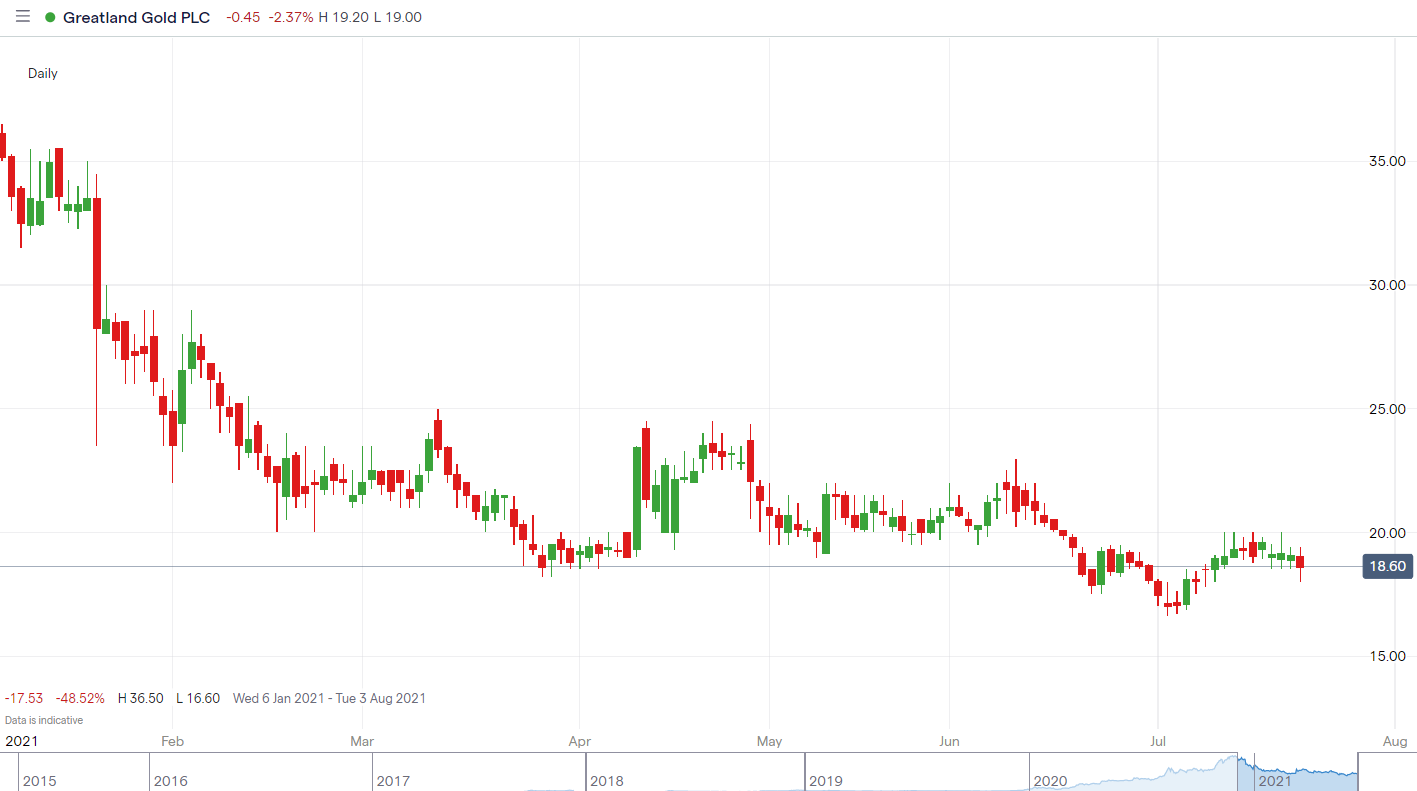Jump to 2020 in the navigator timeline
The width and height of the screenshot is (1417, 791).
(1050, 780)
